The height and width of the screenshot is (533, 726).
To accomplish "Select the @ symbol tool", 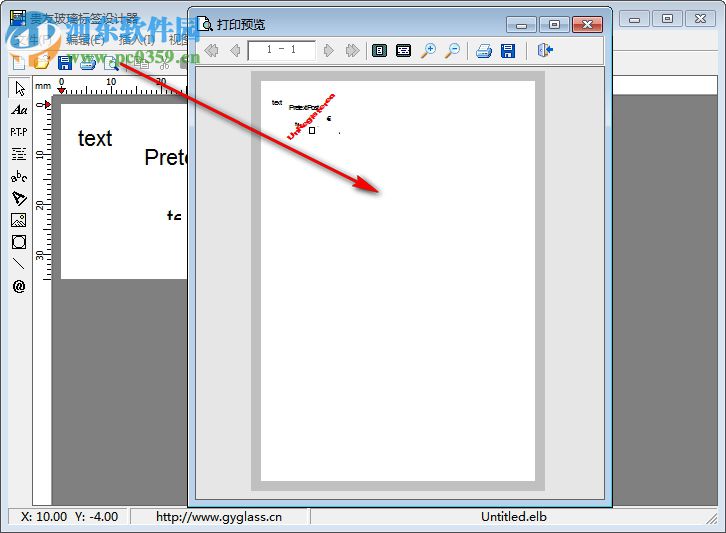I will (x=19, y=286).
